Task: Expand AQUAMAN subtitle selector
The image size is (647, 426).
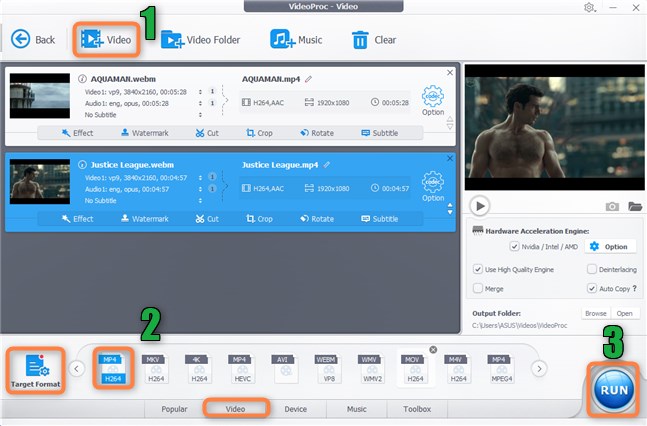Action: click(x=200, y=115)
